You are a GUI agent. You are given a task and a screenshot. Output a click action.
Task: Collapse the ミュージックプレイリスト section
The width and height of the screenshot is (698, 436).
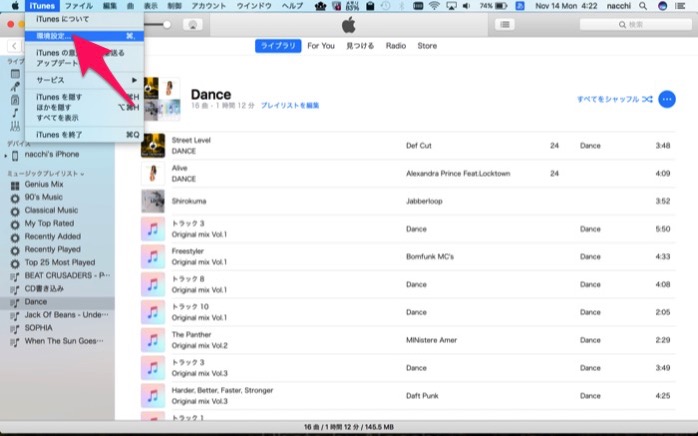(84, 173)
